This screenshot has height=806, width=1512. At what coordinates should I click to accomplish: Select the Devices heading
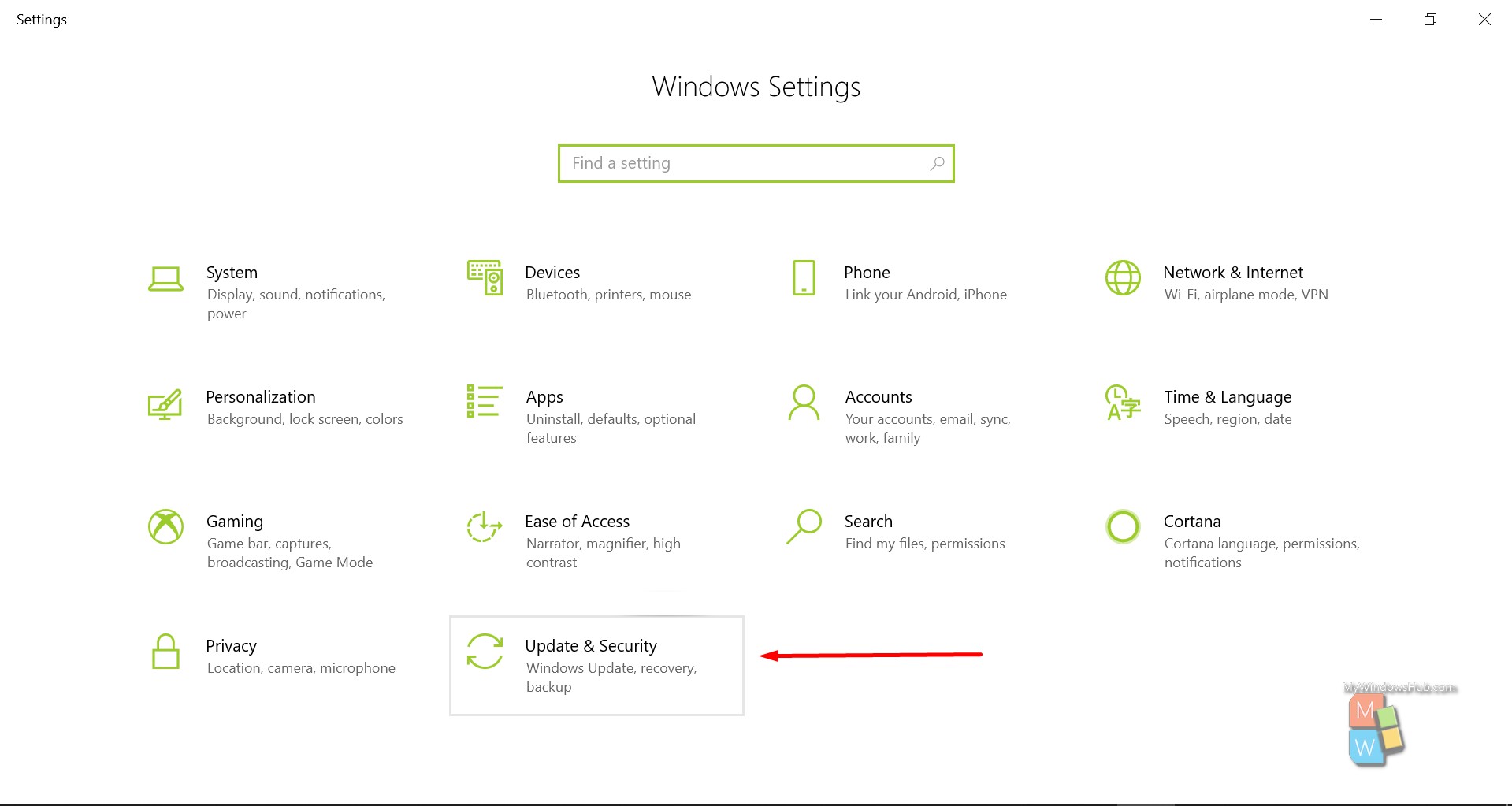click(x=552, y=273)
